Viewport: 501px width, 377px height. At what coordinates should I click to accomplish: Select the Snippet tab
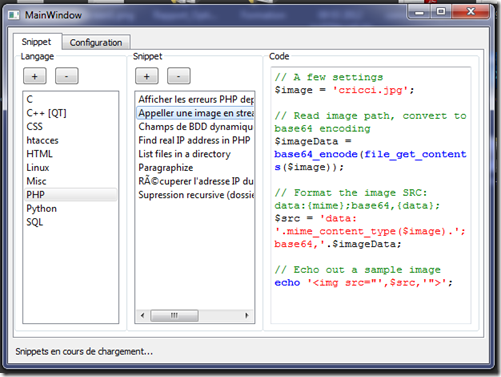[37, 42]
